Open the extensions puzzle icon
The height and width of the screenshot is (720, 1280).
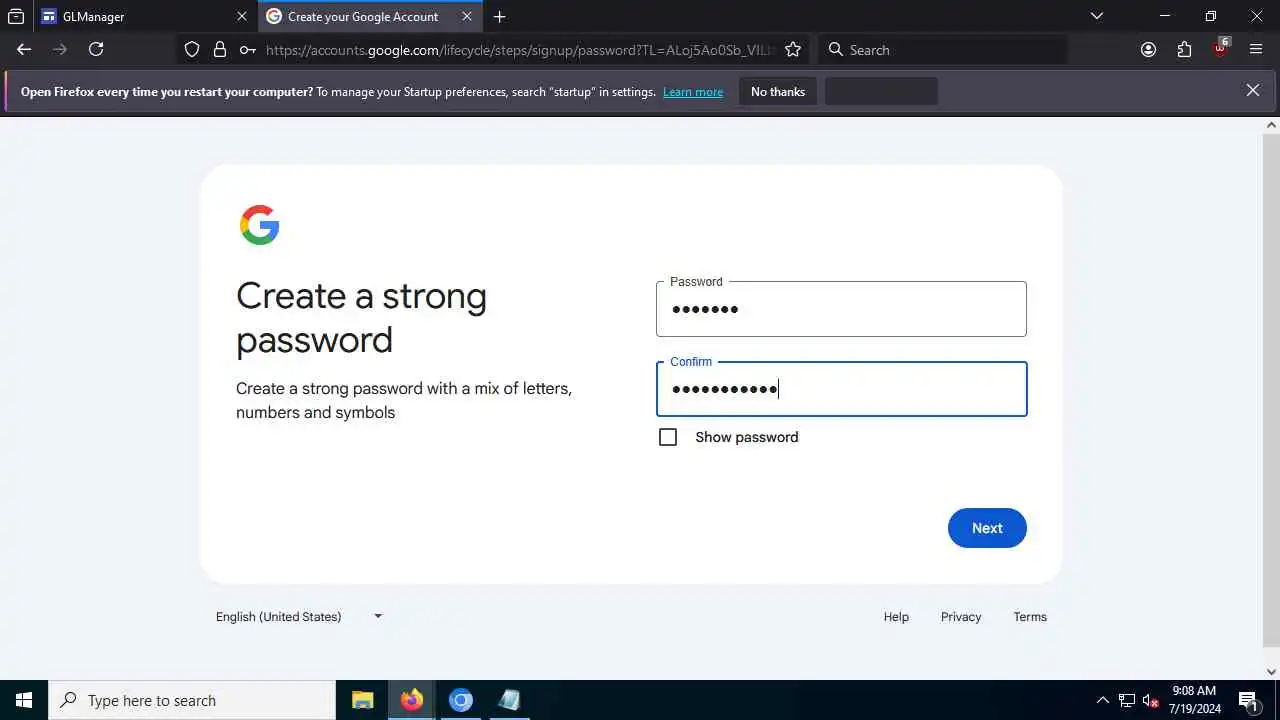1184,49
